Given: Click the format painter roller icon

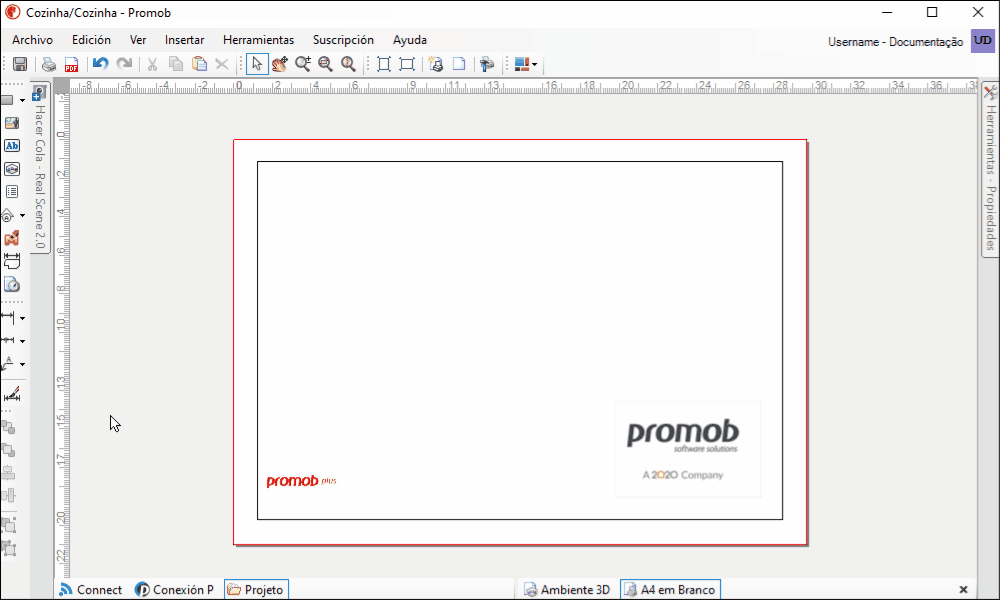Looking at the screenshot, I should (487, 64).
